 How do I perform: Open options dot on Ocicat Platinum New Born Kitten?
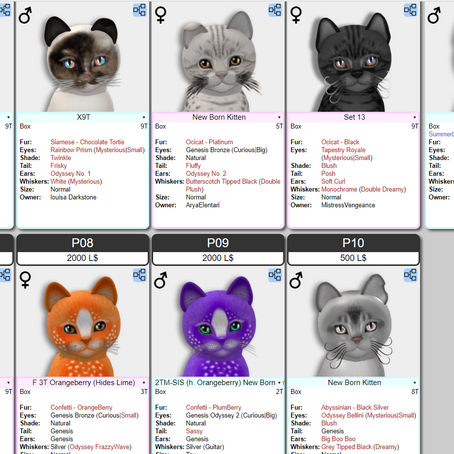279,117
